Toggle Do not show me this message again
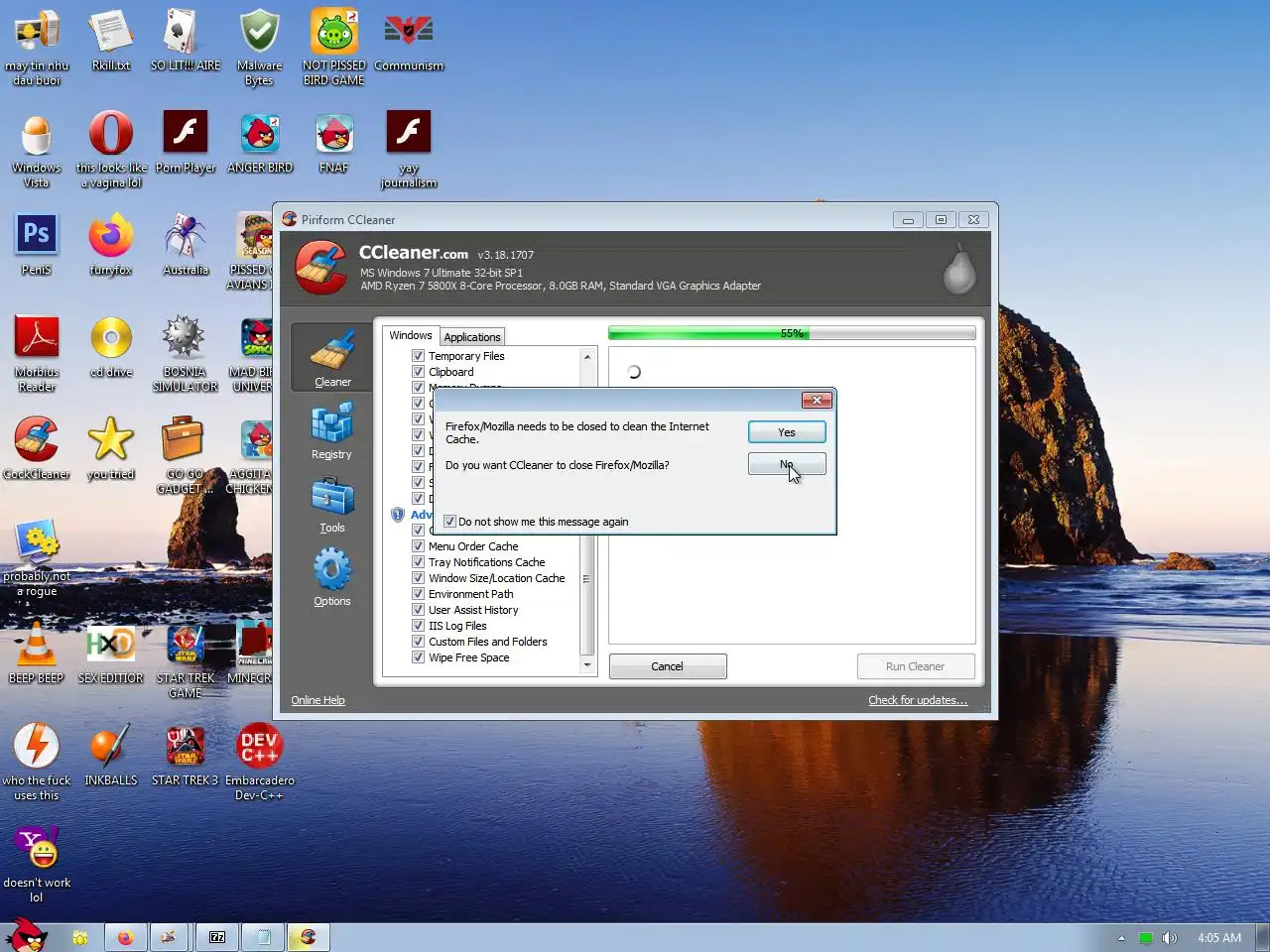Screen dimensions: 1270x952 pyautogui.click(x=449, y=522)
